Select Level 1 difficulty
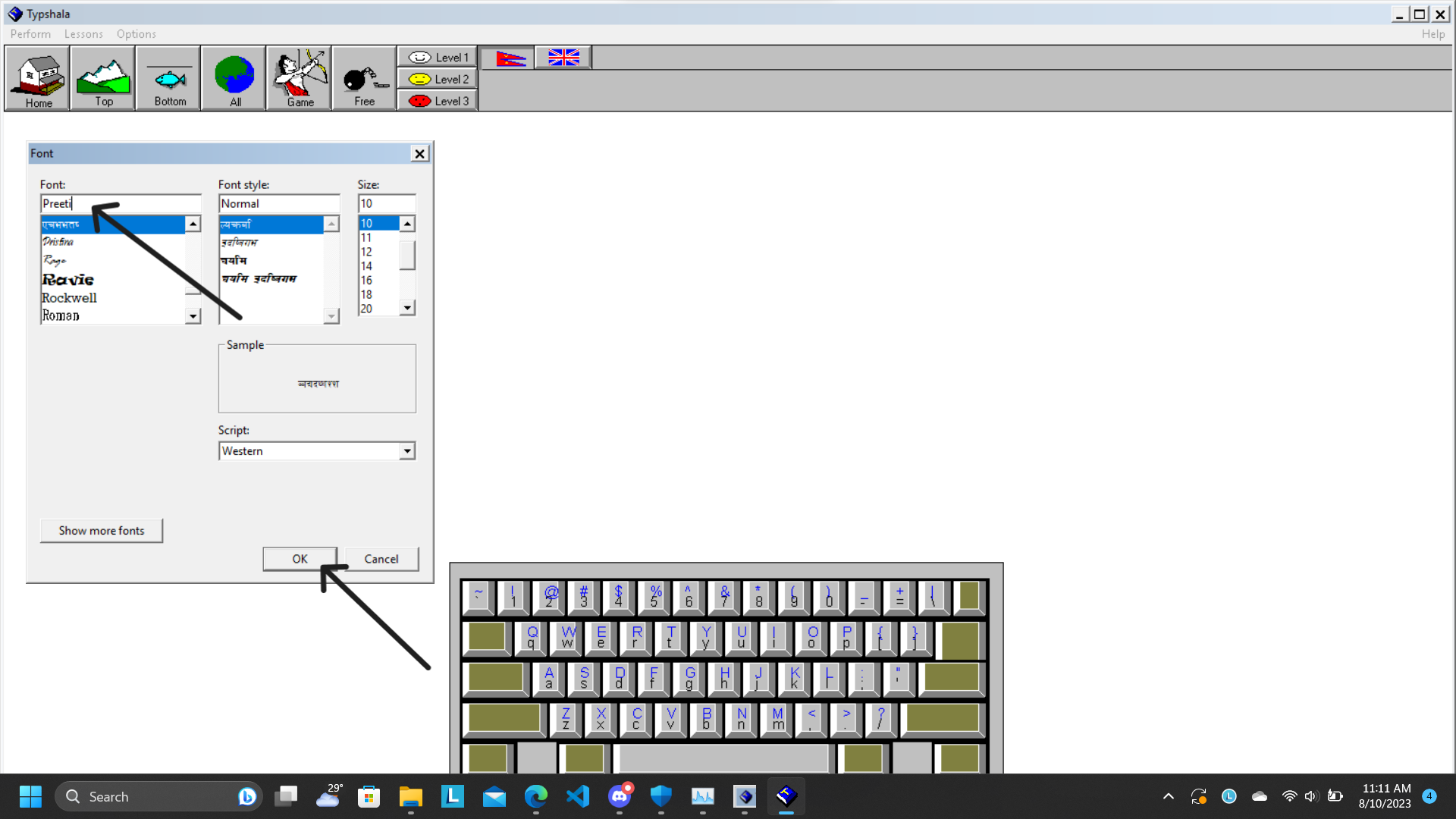Viewport: 1456px width, 819px height. click(436, 57)
